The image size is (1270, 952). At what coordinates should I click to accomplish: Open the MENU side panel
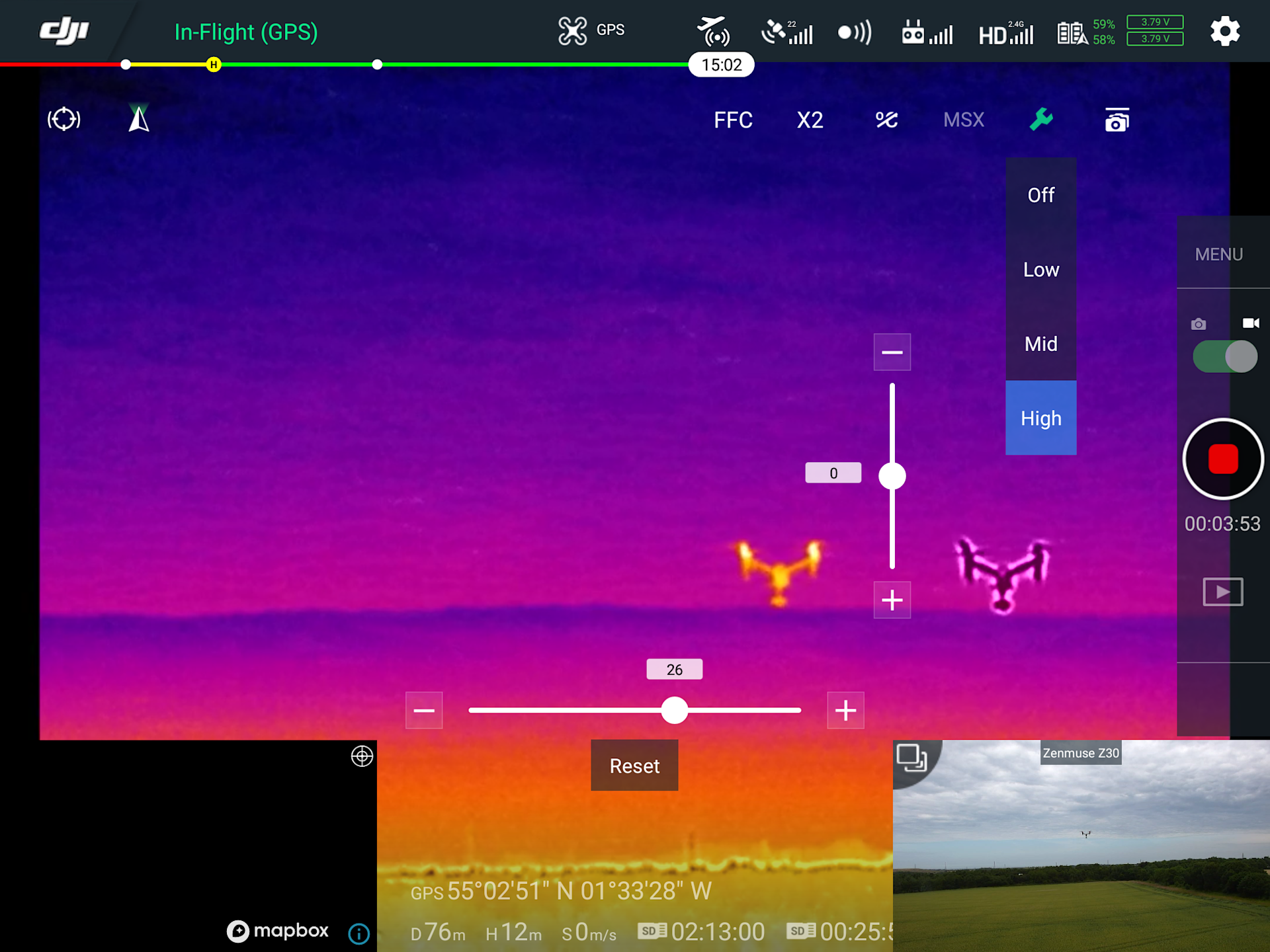[1218, 255]
